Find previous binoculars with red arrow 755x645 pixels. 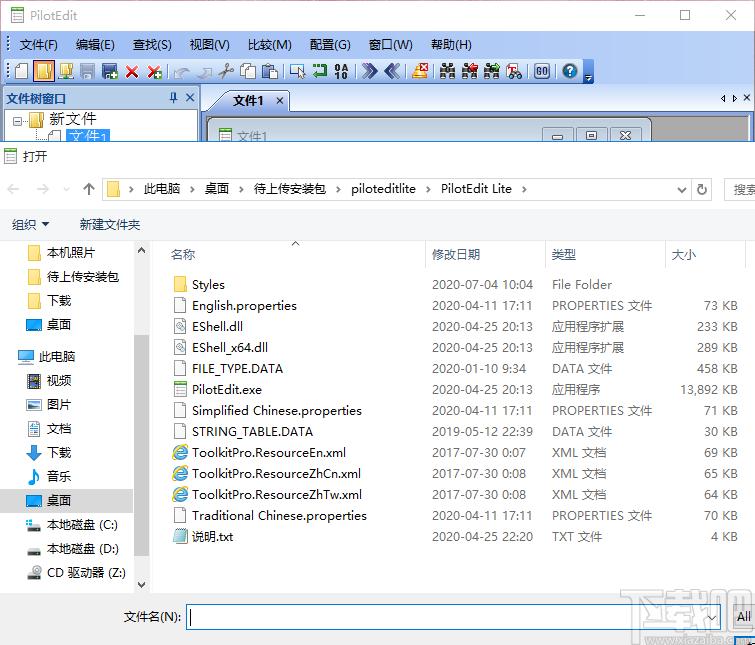point(469,71)
